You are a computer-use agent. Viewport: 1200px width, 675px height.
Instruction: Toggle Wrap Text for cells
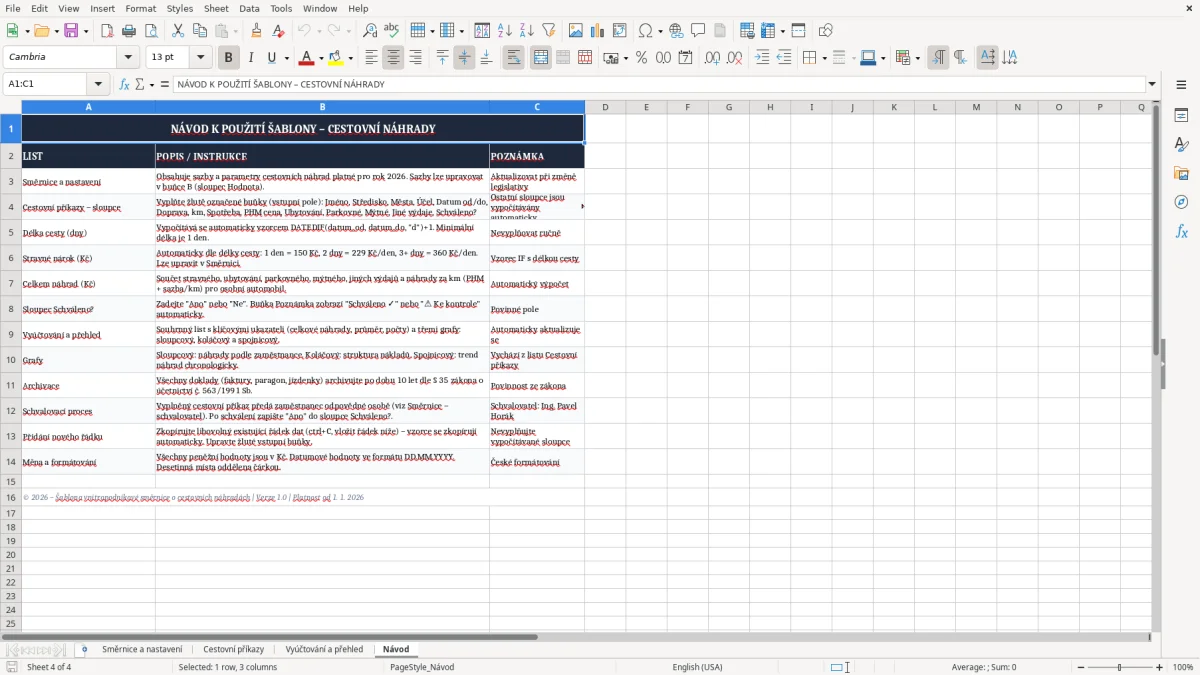[514, 58]
